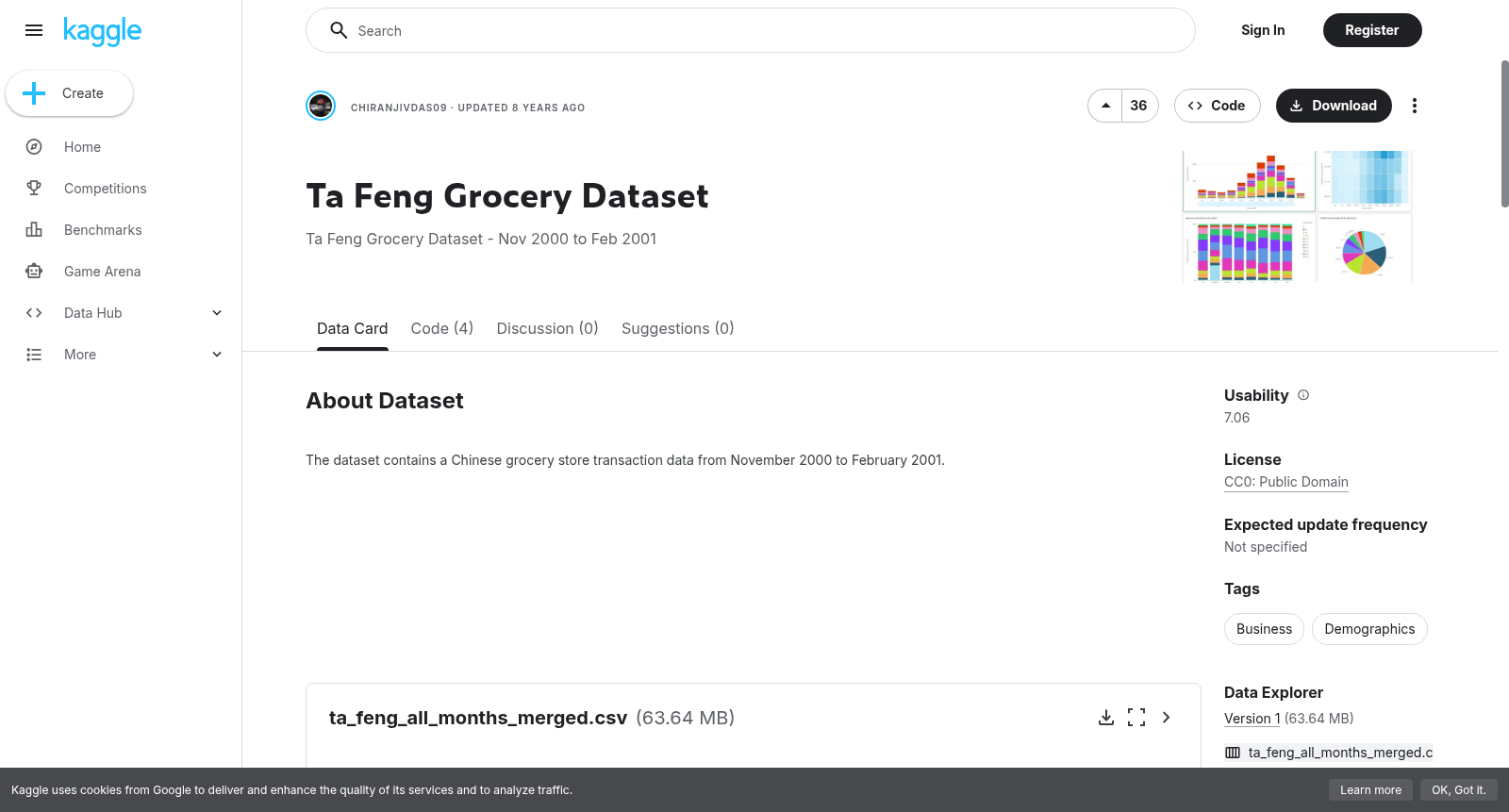Click the Register button
This screenshot has width=1509, height=812.
1372,30
